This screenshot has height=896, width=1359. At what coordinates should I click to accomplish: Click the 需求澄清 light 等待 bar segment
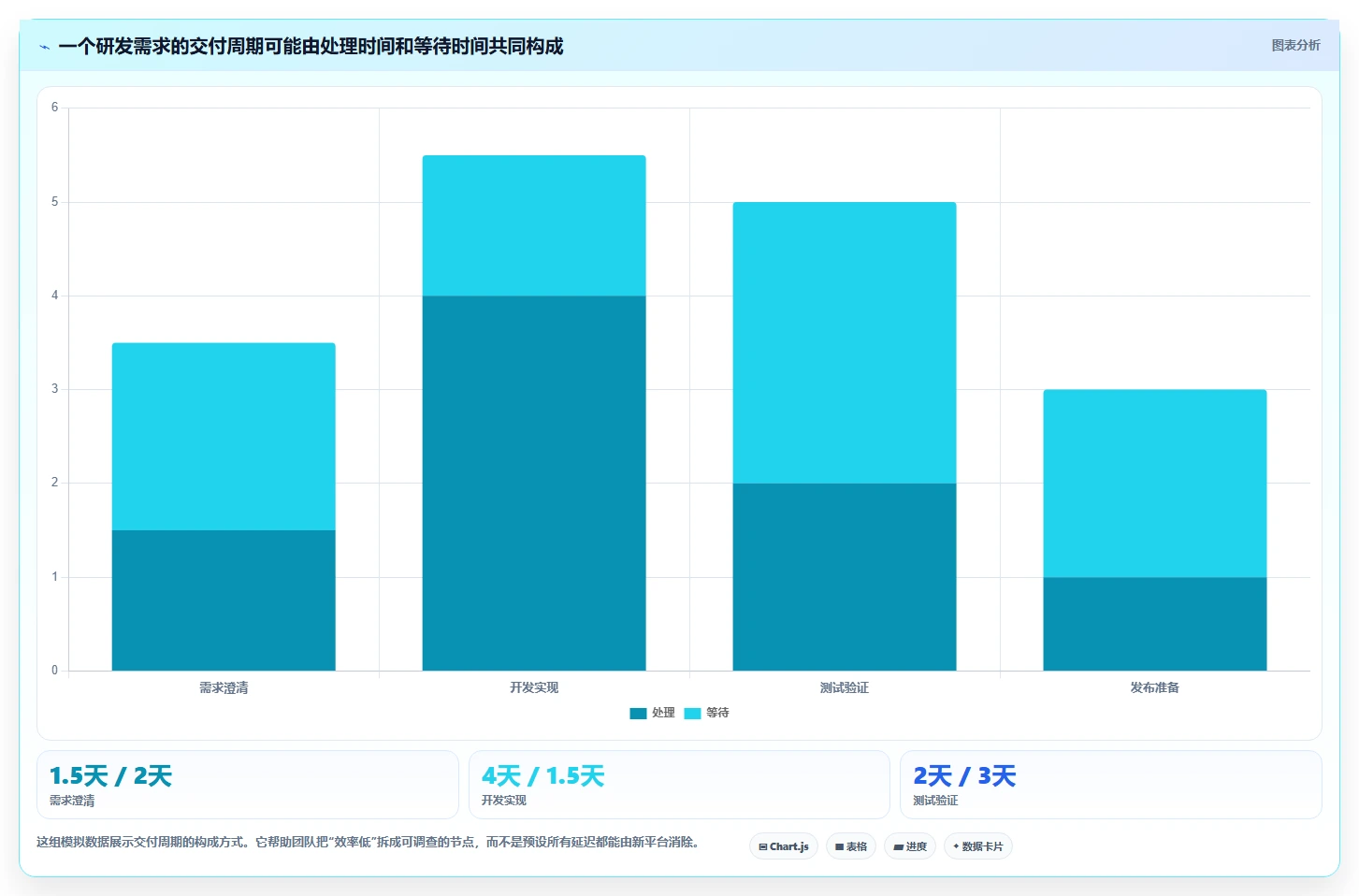click(x=224, y=437)
